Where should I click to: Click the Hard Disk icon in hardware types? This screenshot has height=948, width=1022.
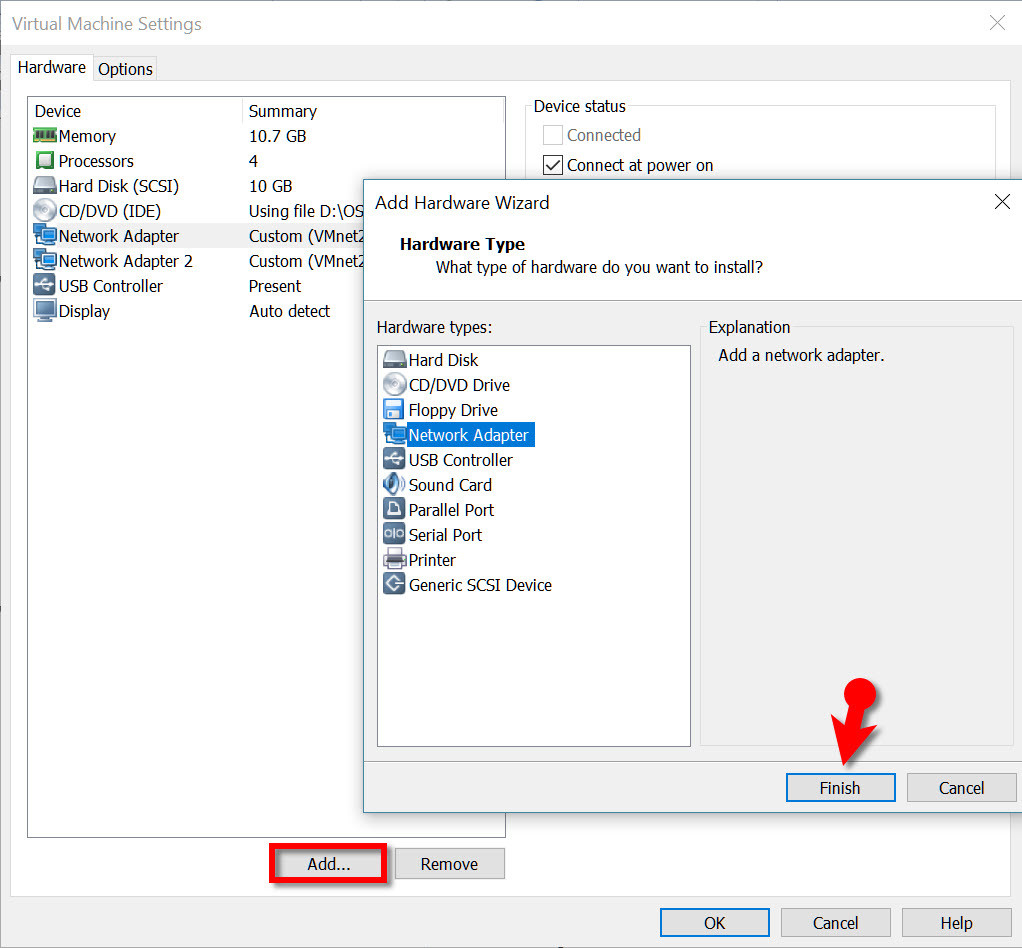pos(394,359)
